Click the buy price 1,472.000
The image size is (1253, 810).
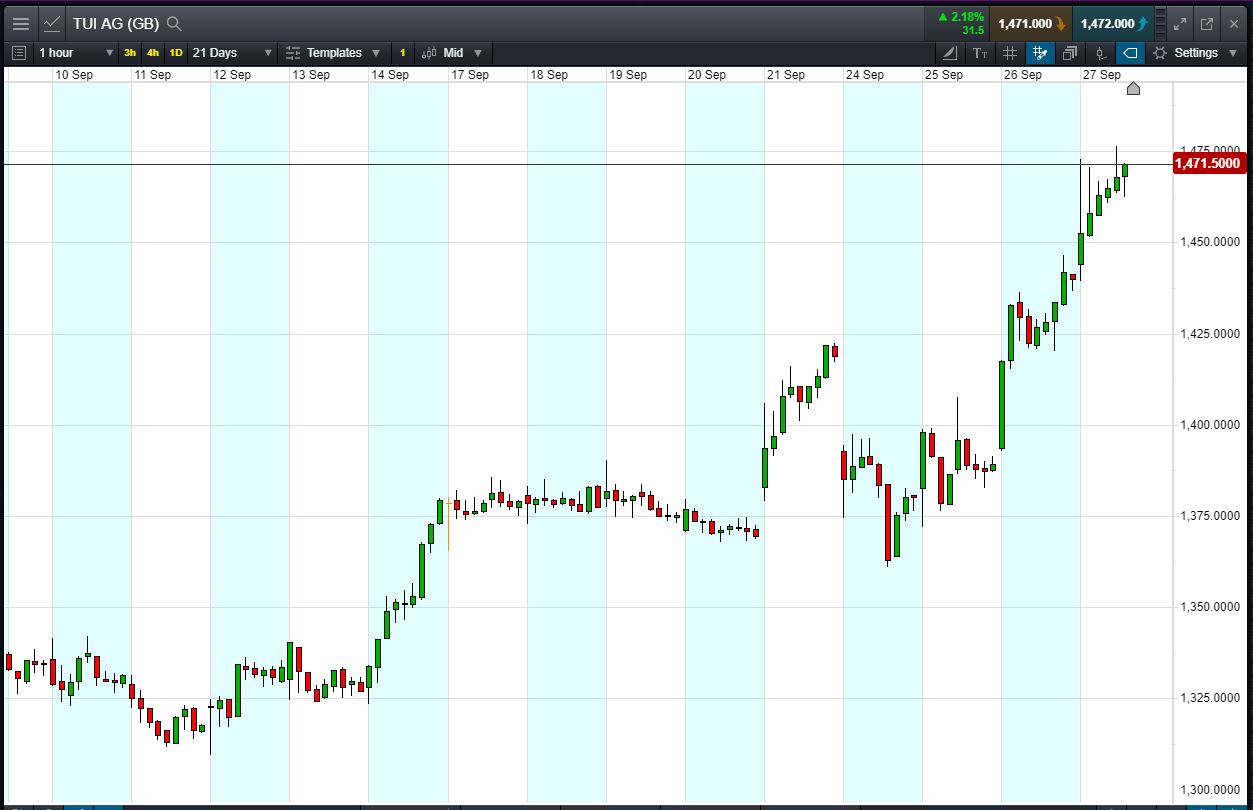pos(1114,23)
